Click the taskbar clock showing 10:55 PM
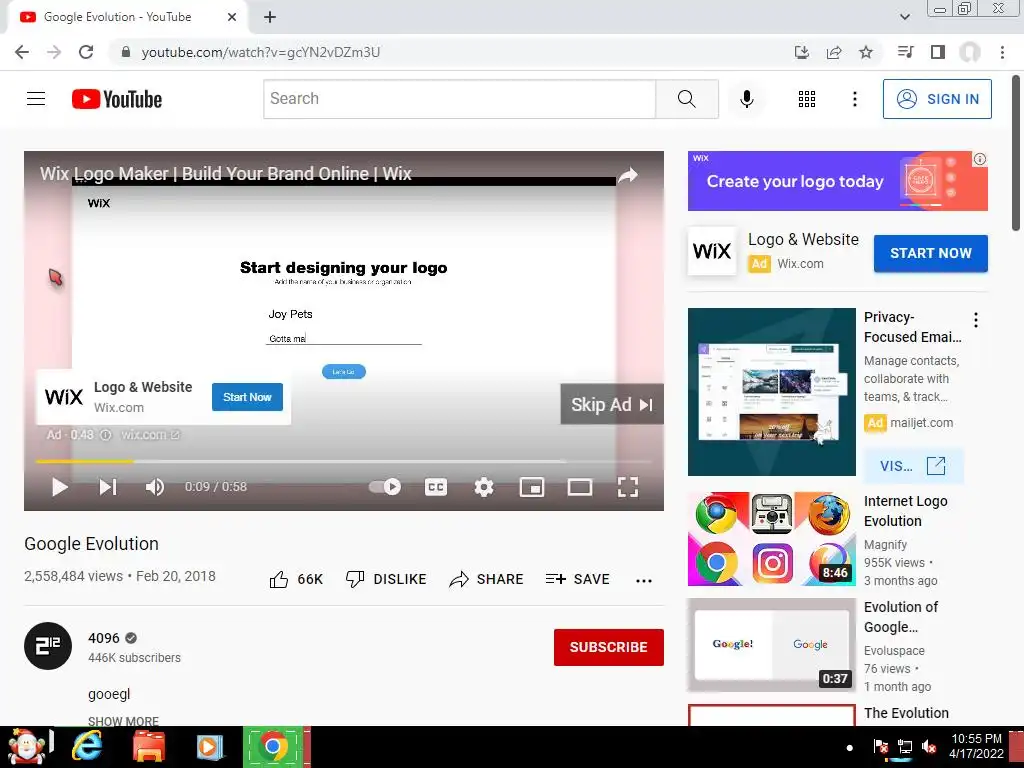 click(976, 746)
